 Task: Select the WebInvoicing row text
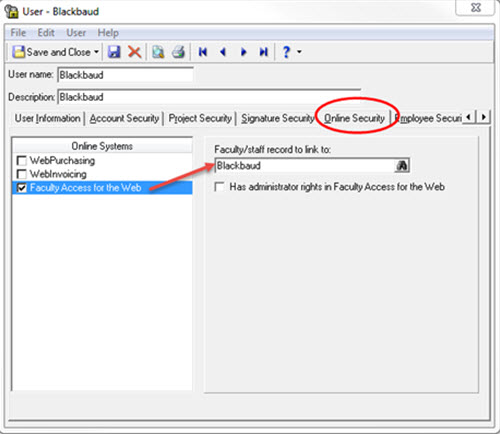58,174
